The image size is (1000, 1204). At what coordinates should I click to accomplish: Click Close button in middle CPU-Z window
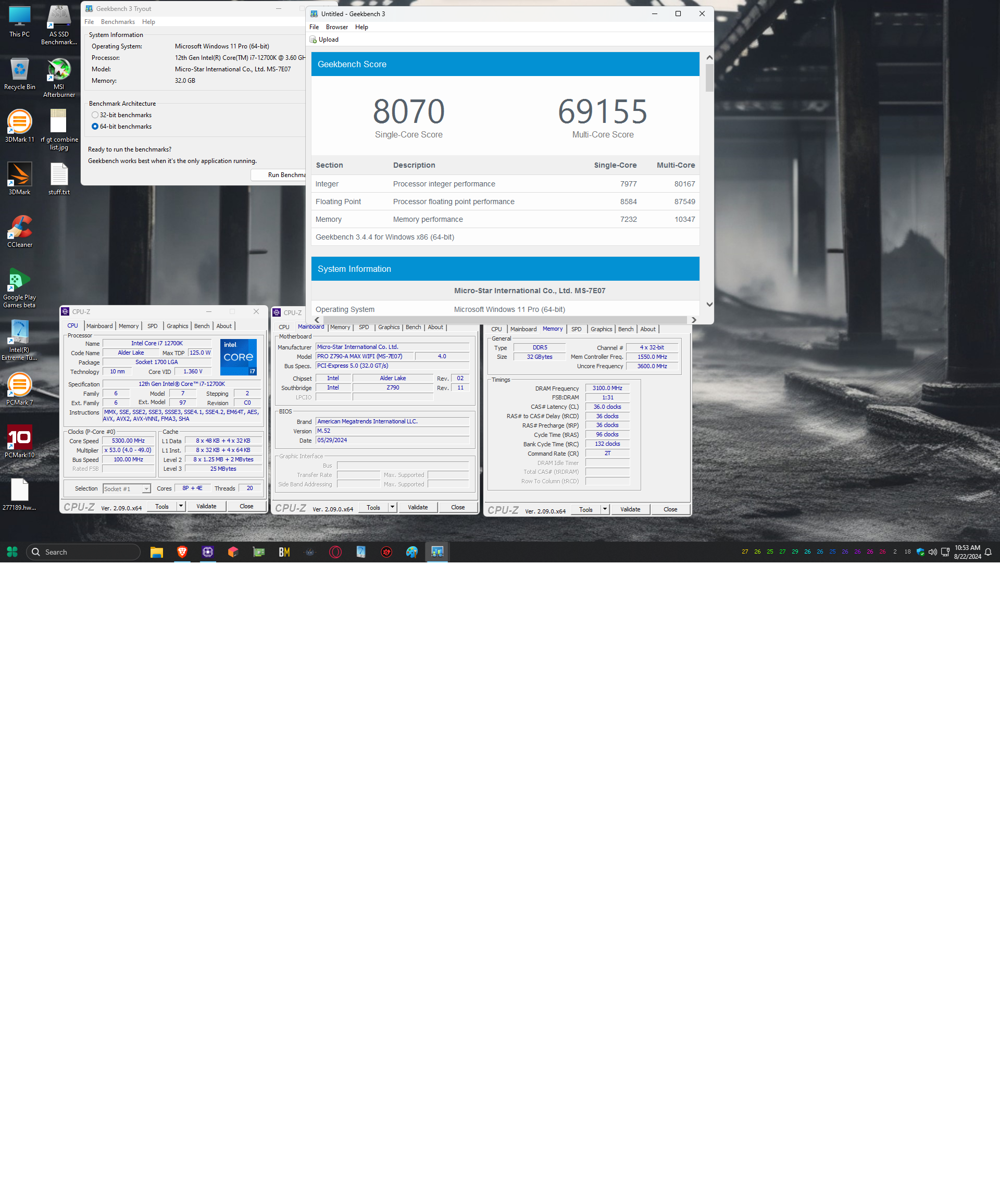pos(458,507)
